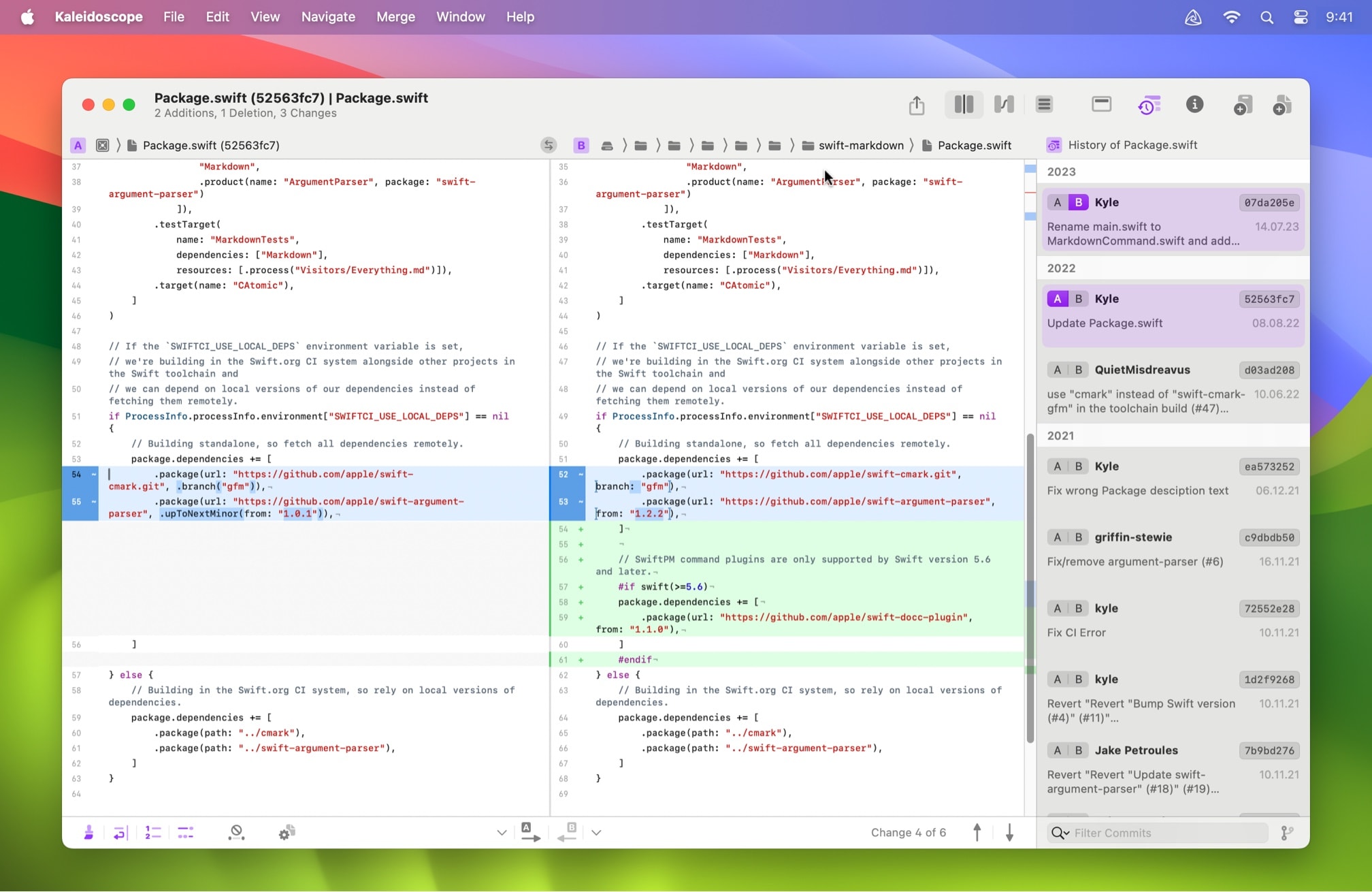The image size is (1372, 892).
Task: Set commit 07da205e as side A
Action: [x=1057, y=202]
